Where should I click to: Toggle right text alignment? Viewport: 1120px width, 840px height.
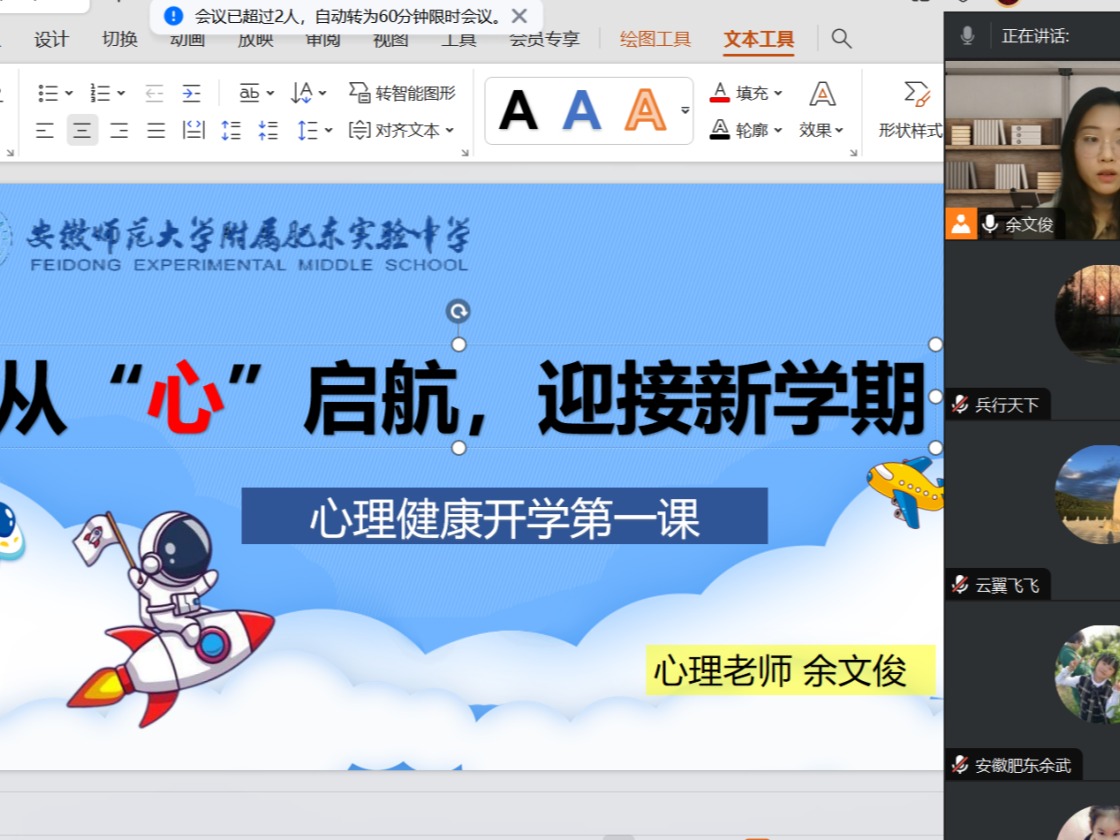119,130
